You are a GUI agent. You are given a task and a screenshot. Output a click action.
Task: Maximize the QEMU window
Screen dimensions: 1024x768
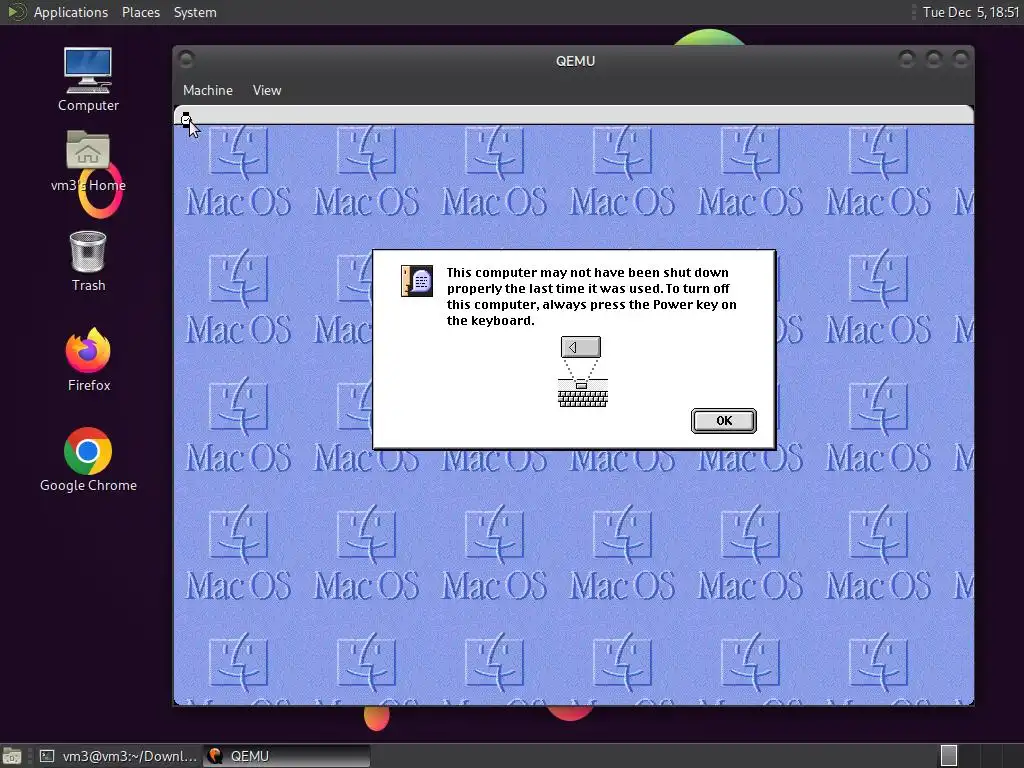pyautogui.click(x=933, y=59)
